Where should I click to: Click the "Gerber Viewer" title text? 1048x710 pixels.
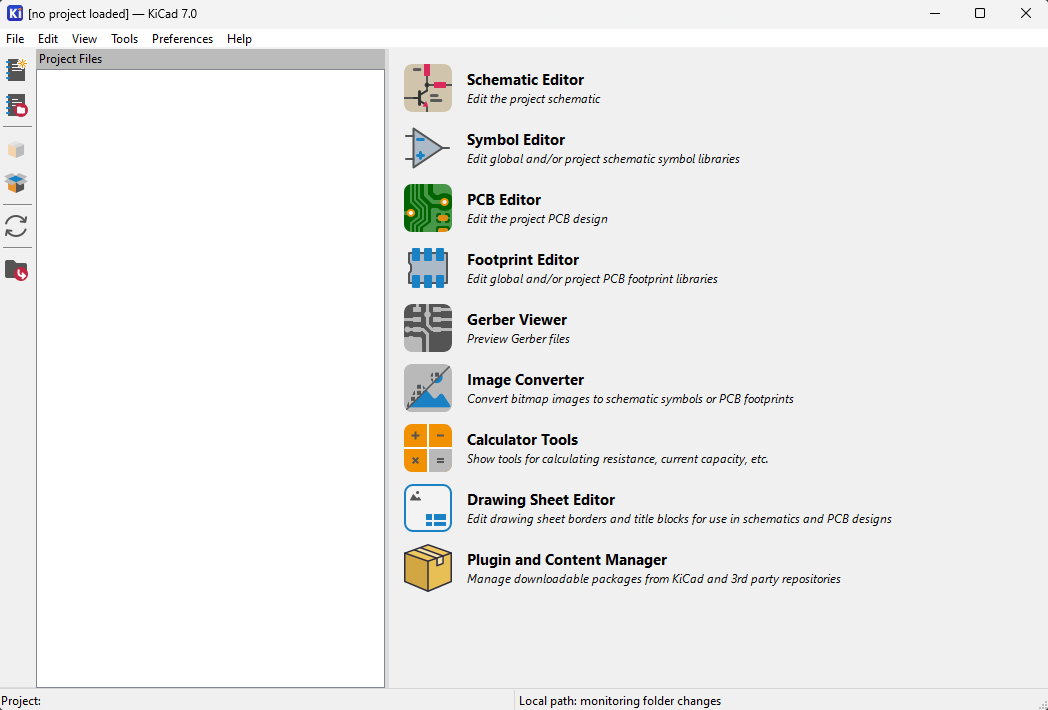(x=517, y=320)
